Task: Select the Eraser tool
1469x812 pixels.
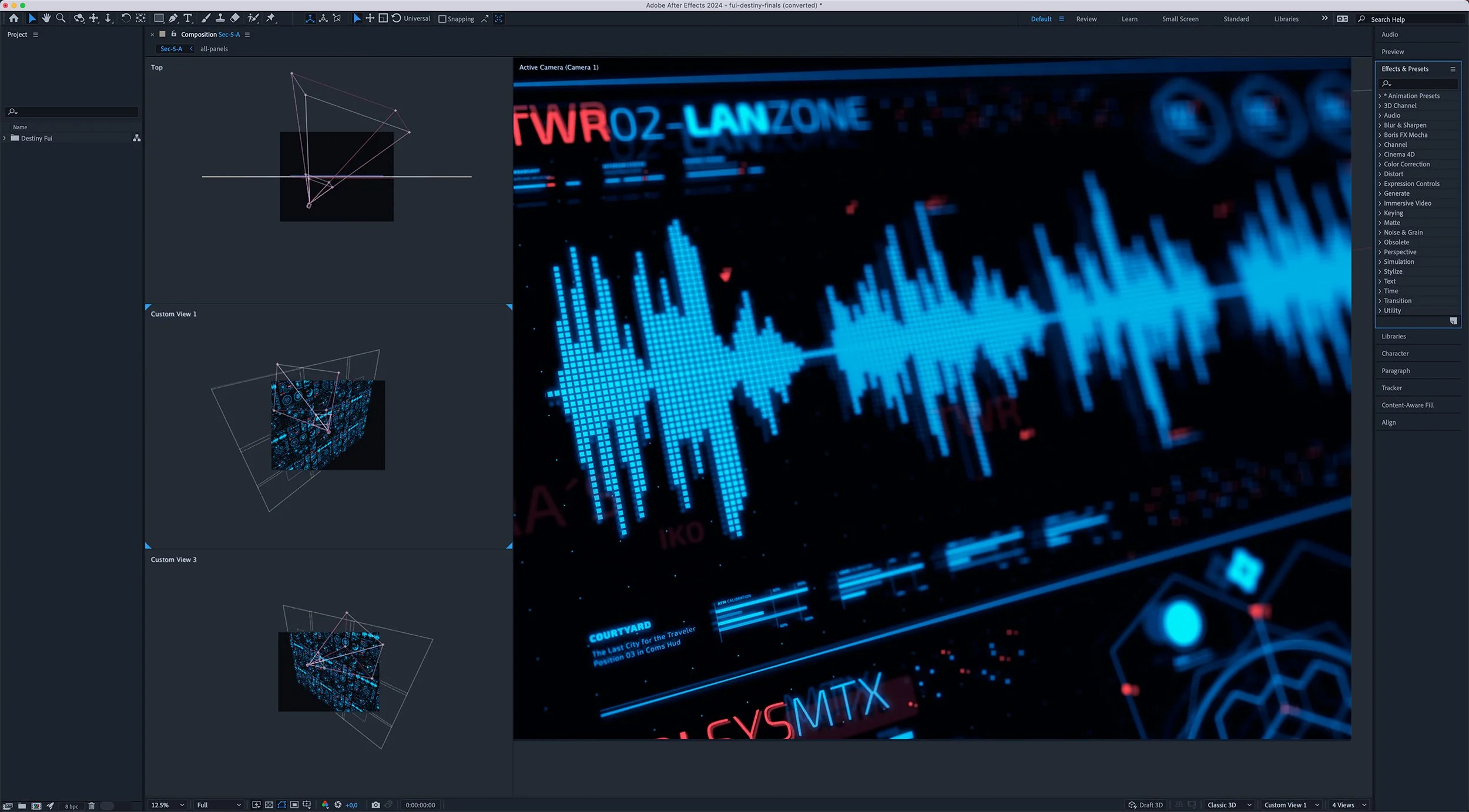Action: [x=235, y=18]
